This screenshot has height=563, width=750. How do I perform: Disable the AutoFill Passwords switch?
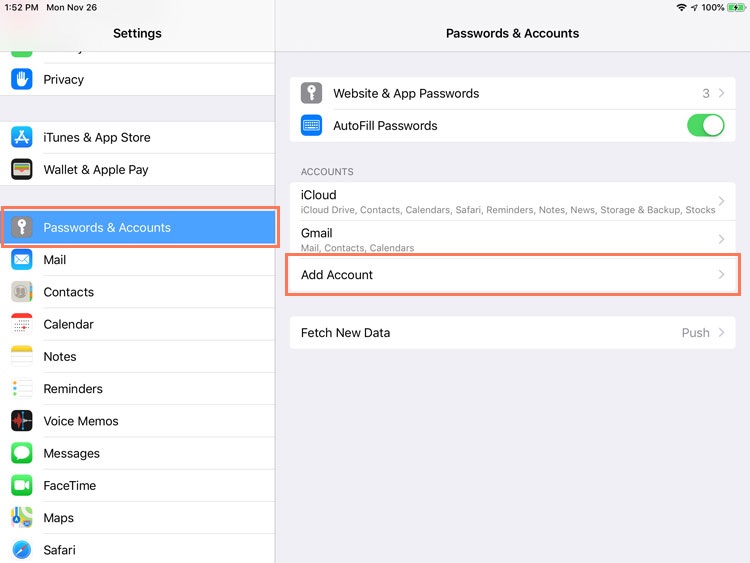pos(705,125)
